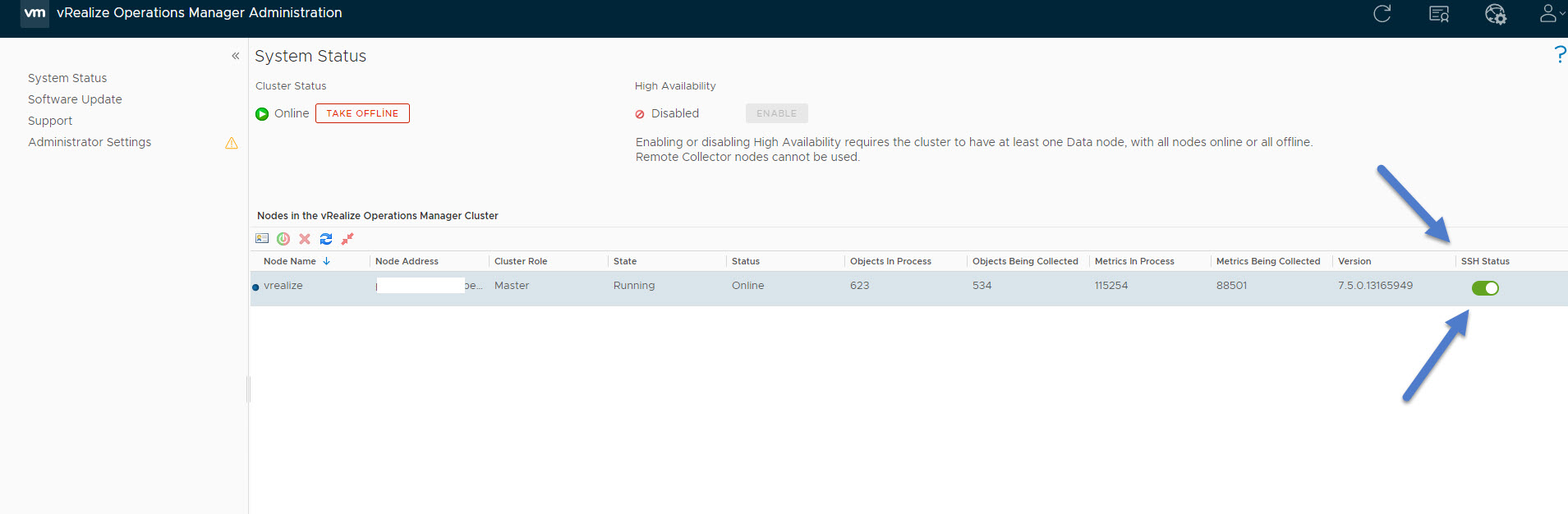Open the SSL certificate icon in header
Image resolution: width=1568 pixels, height=514 pixels.
pyautogui.click(x=1439, y=14)
